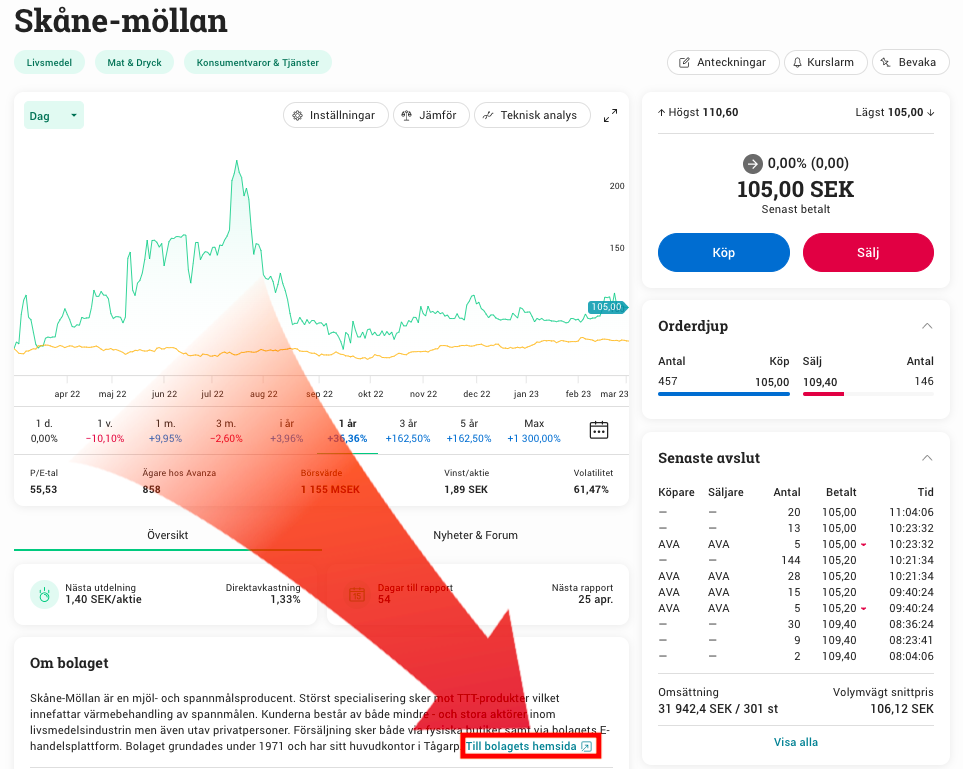Open chart Inställningar settings
The height and width of the screenshot is (769, 963).
334,115
